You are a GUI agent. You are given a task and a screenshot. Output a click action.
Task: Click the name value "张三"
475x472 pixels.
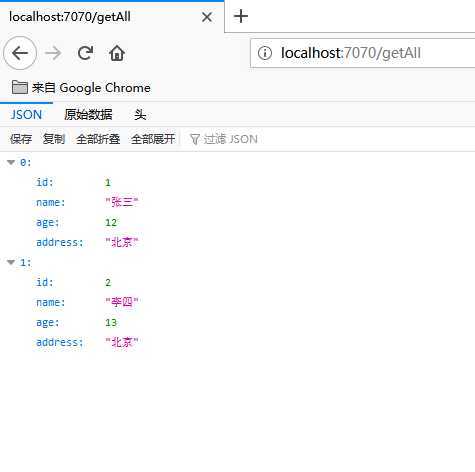(122, 202)
